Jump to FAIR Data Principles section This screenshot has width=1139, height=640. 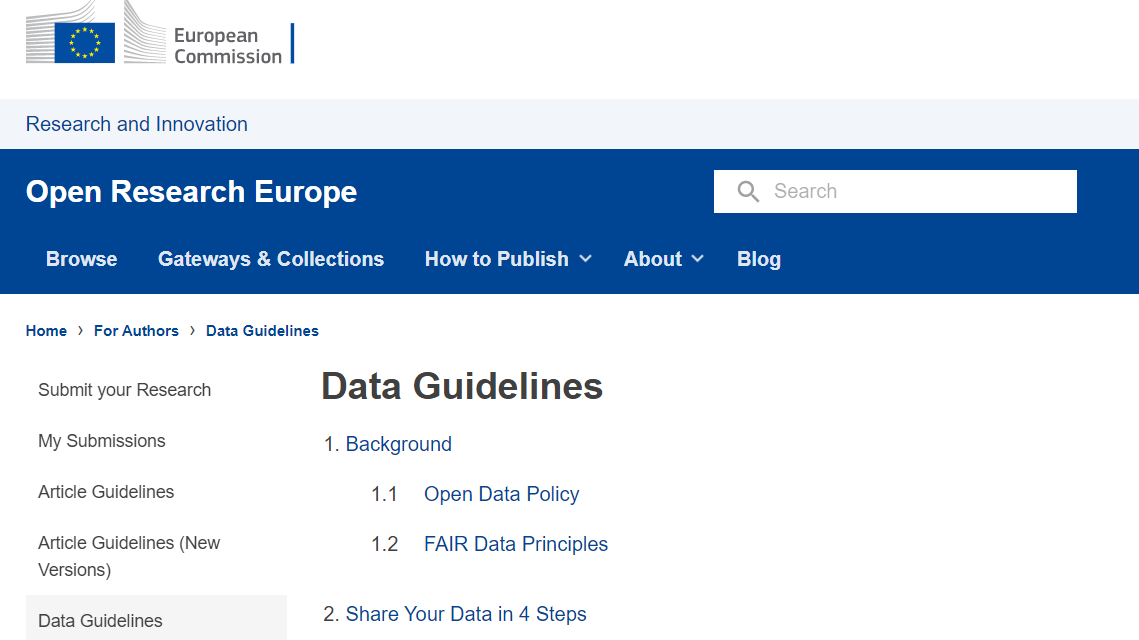pos(516,544)
